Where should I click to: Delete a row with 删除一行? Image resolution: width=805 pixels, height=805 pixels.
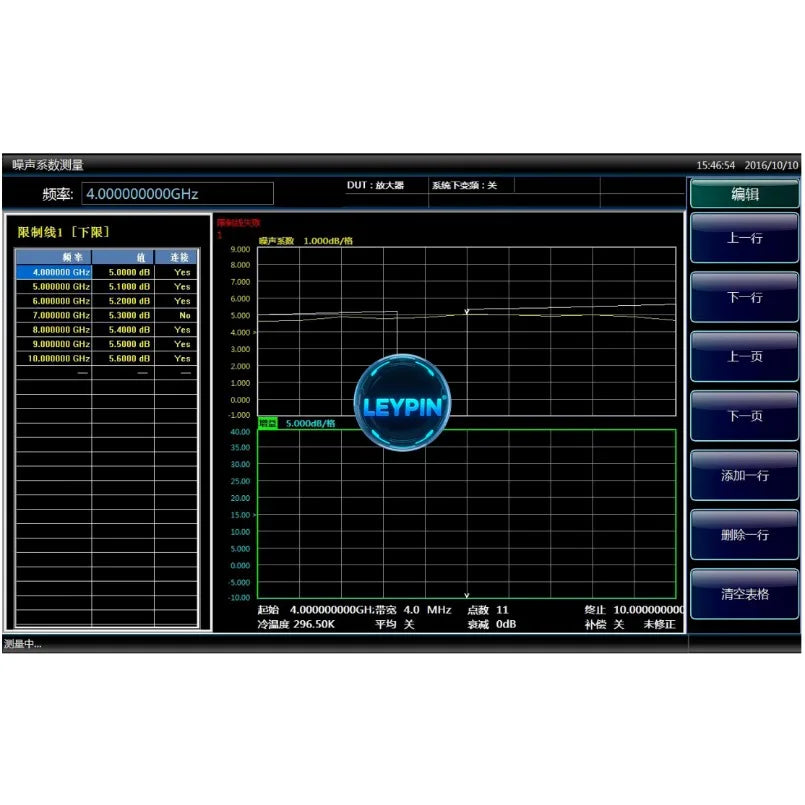click(744, 535)
